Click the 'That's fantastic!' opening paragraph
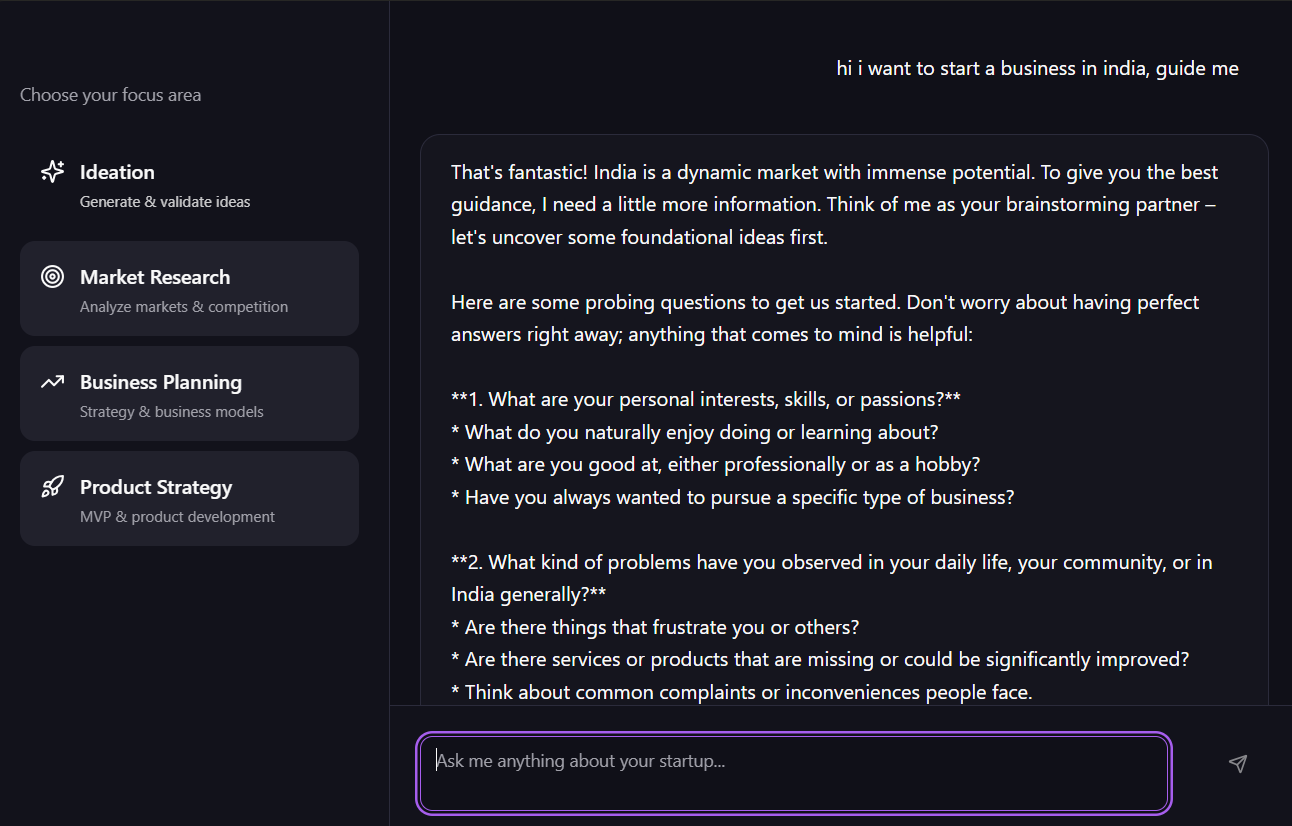 [x=834, y=205]
